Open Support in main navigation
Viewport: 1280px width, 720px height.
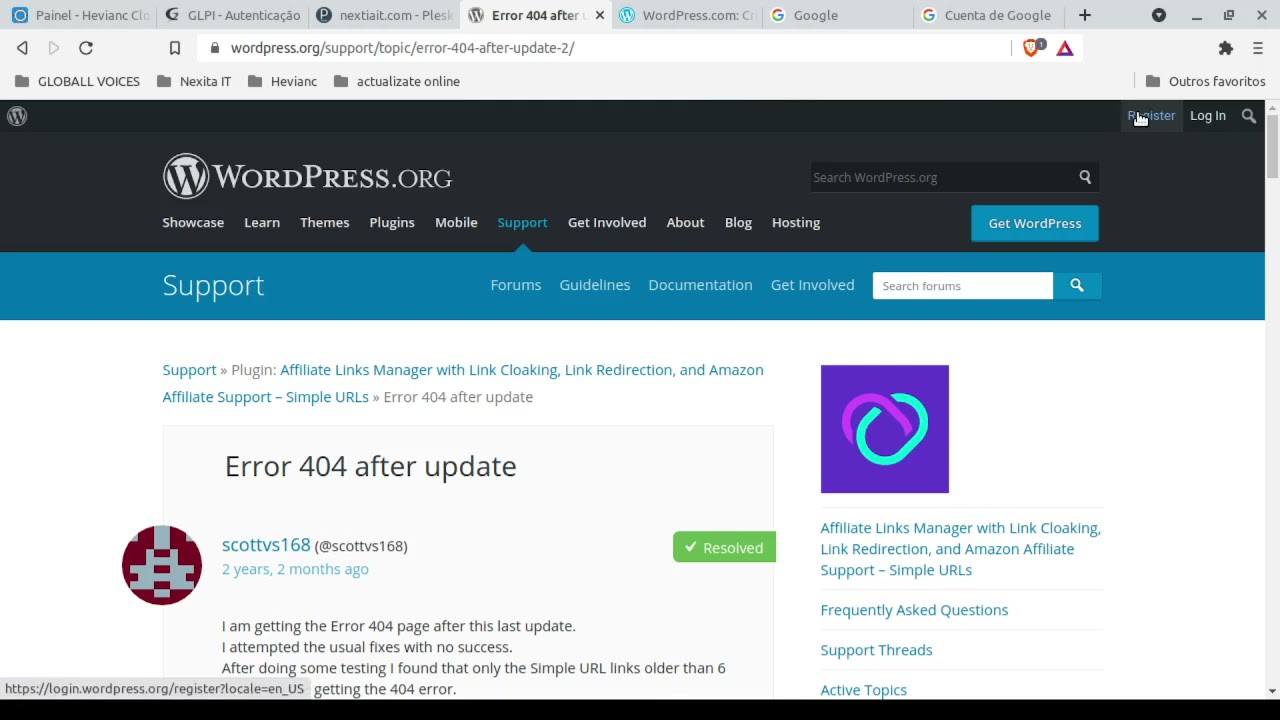[522, 223]
